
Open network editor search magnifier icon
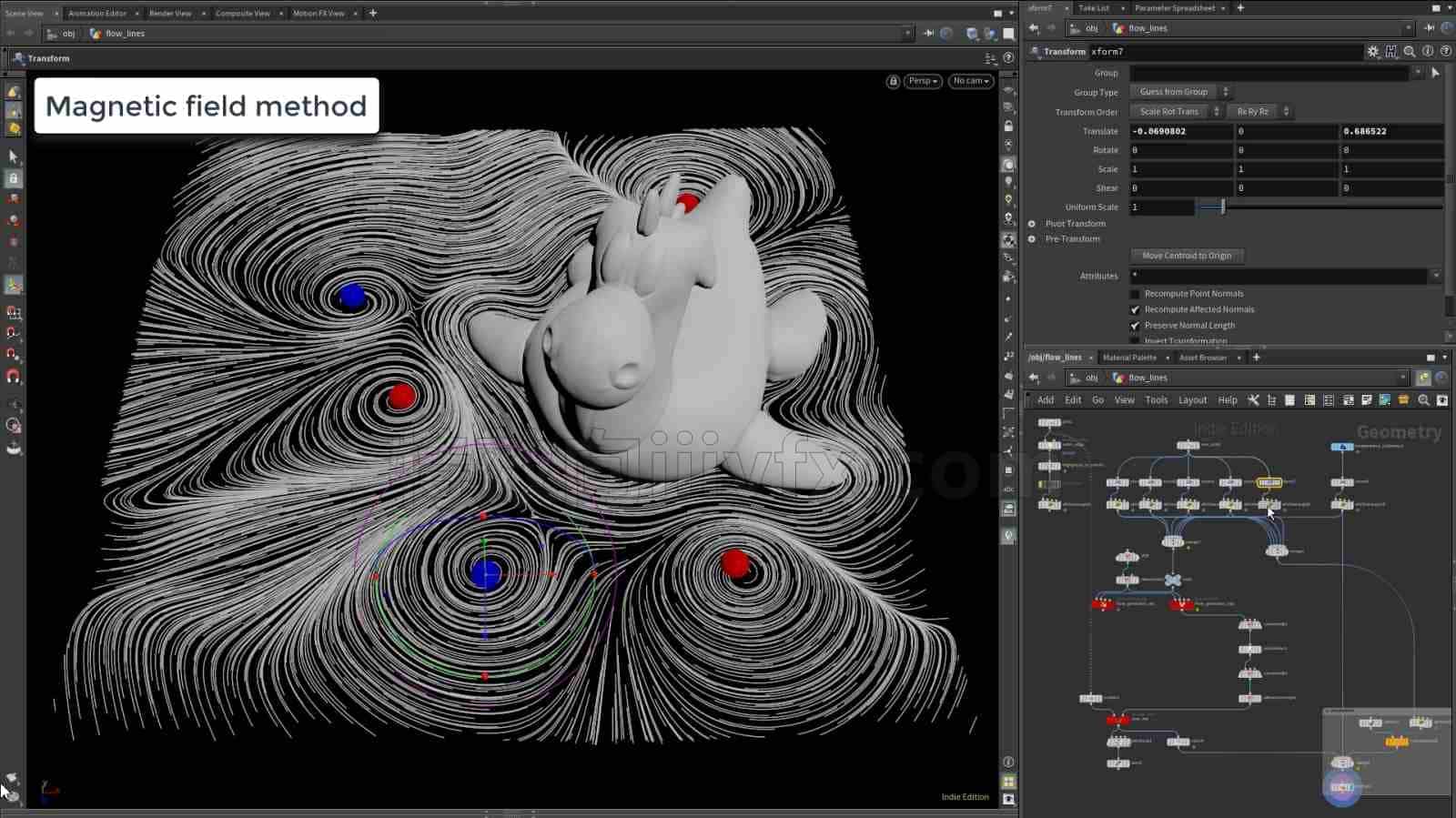[1424, 400]
